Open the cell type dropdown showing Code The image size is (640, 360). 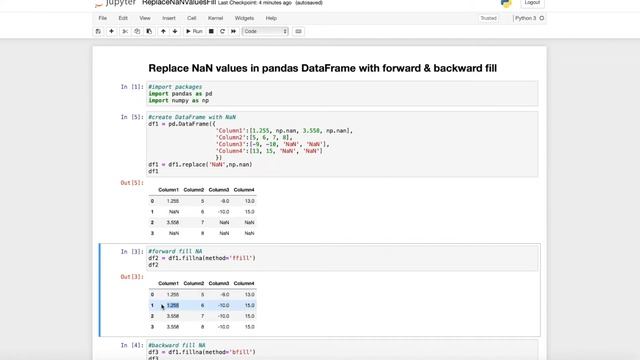click(265, 31)
